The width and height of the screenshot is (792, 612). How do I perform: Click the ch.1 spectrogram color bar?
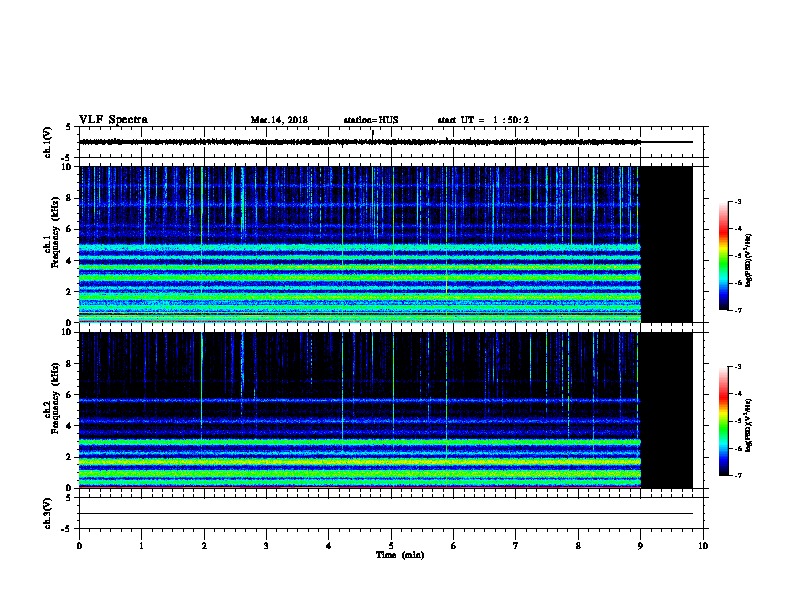pos(724,256)
